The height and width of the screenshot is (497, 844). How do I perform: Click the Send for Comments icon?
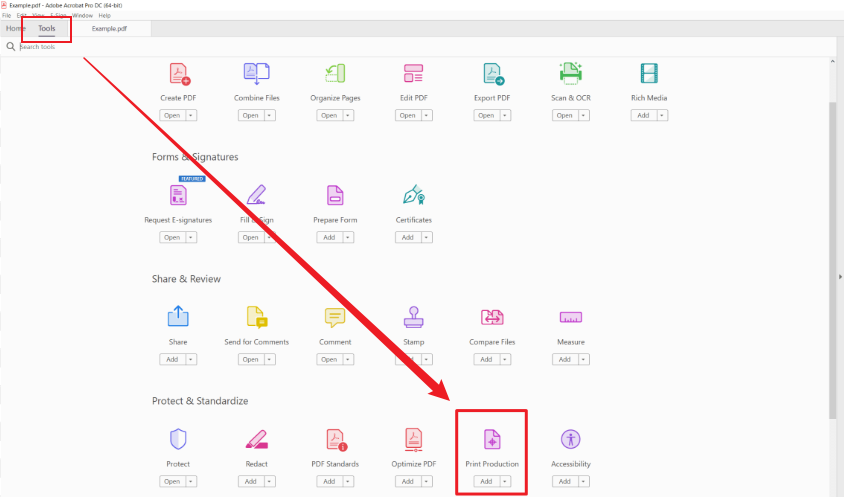click(257, 317)
